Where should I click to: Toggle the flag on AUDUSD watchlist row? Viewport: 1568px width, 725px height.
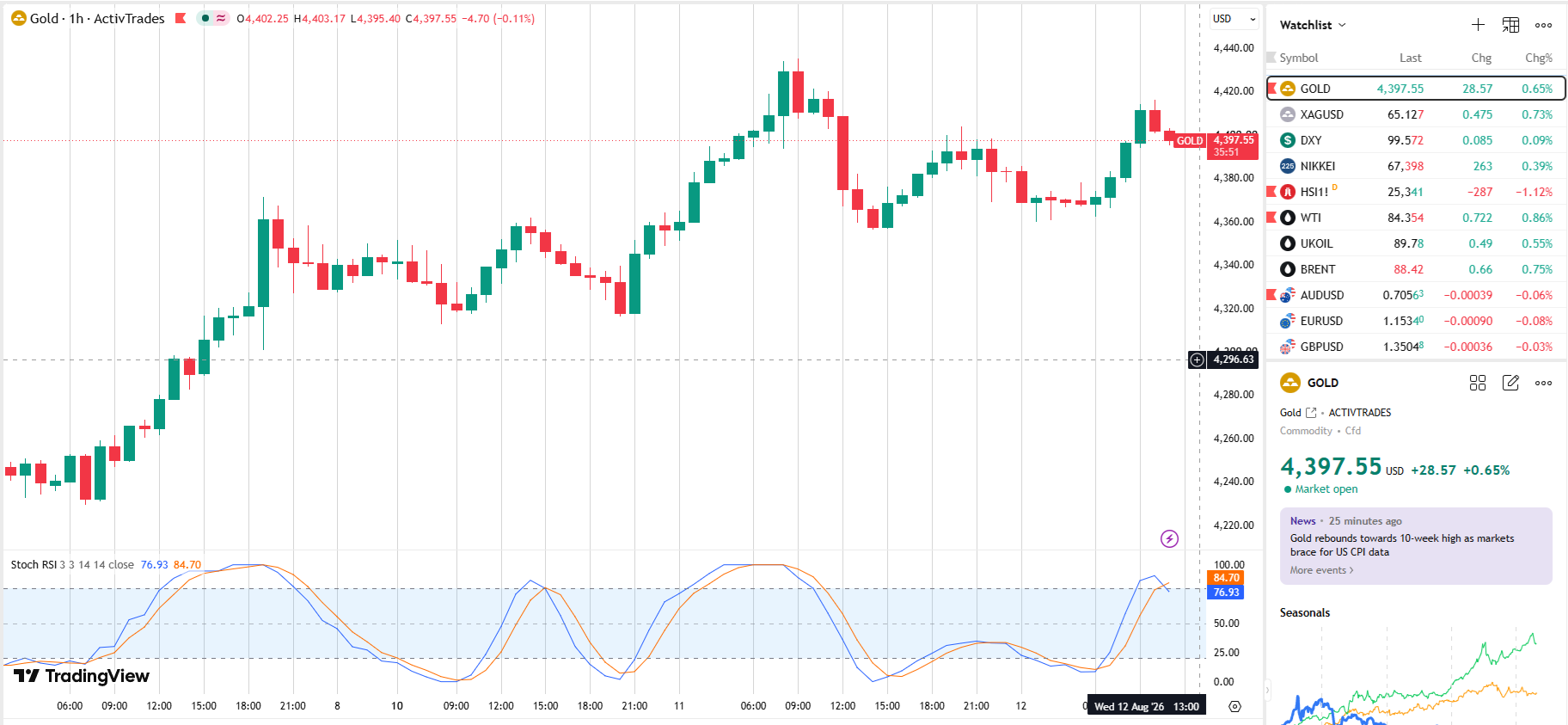(1271, 294)
